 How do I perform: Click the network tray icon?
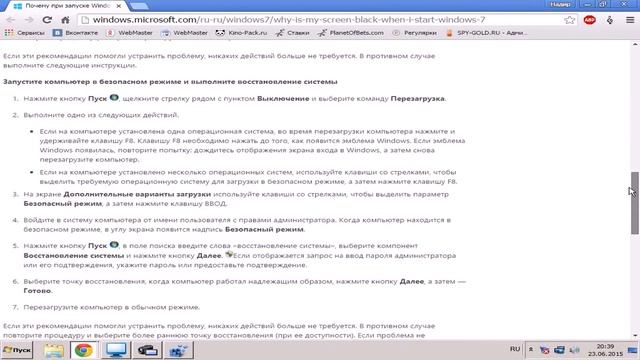coord(559,350)
